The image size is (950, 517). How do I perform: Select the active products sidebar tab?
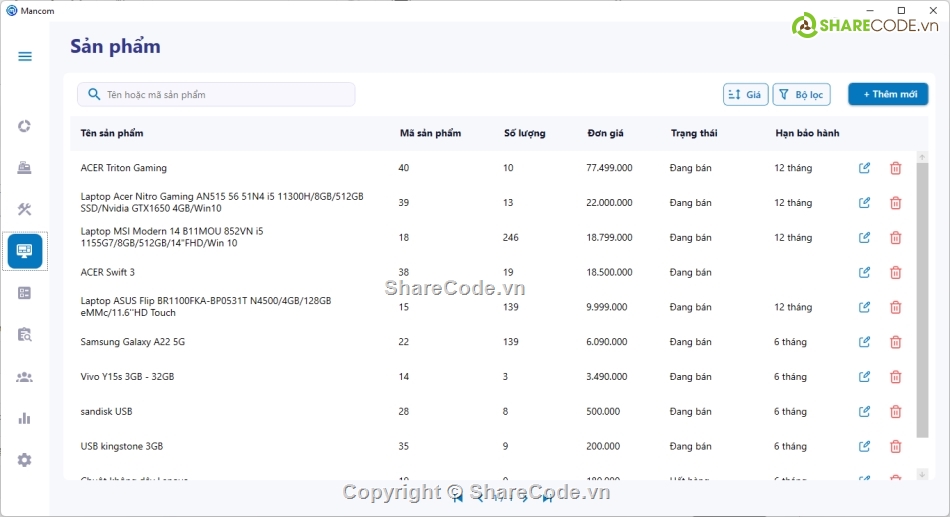click(25, 251)
